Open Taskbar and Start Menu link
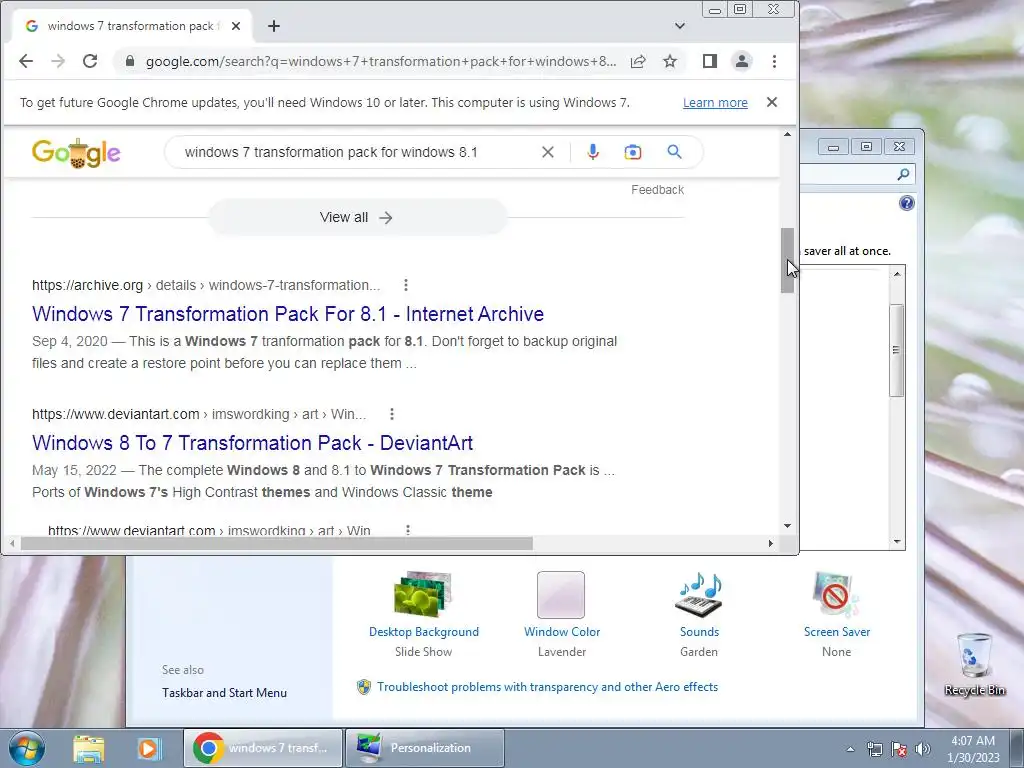Viewport: 1024px width, 768px height. [224, 693]
